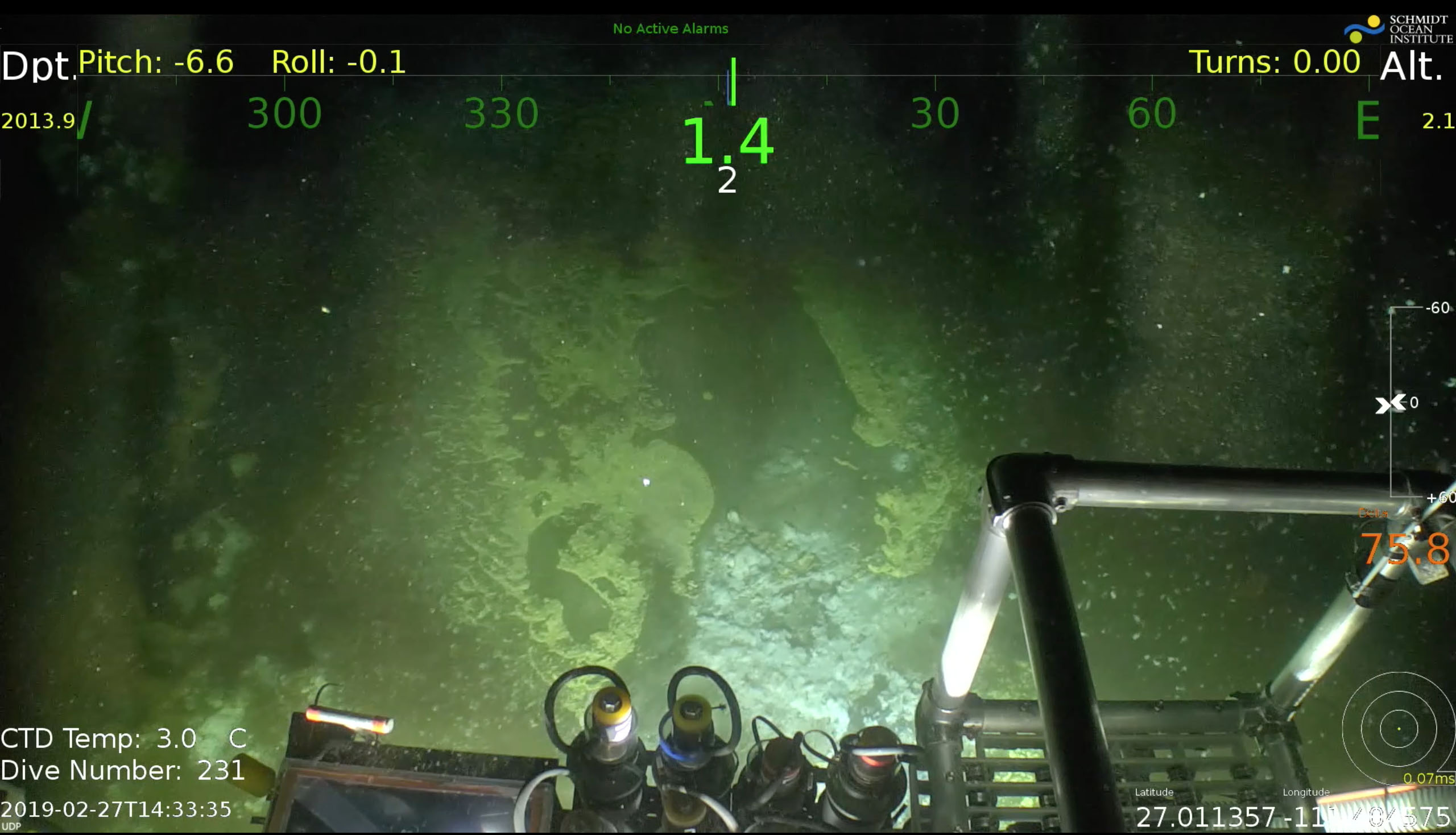Expand the CTD Temp: 3.0 C readout

[123, 739]
